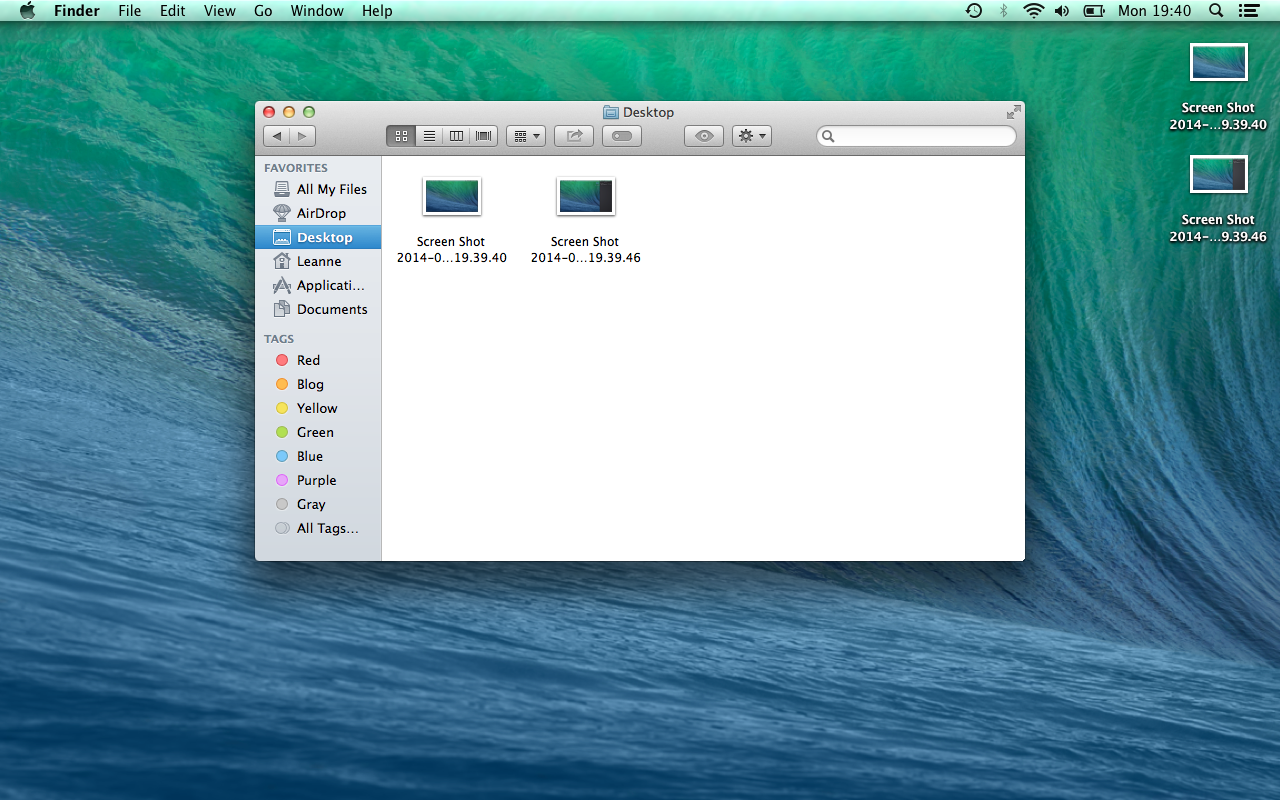Open the Apple menu
This screenshot has height=800, width=1280.
pos(27,11)
